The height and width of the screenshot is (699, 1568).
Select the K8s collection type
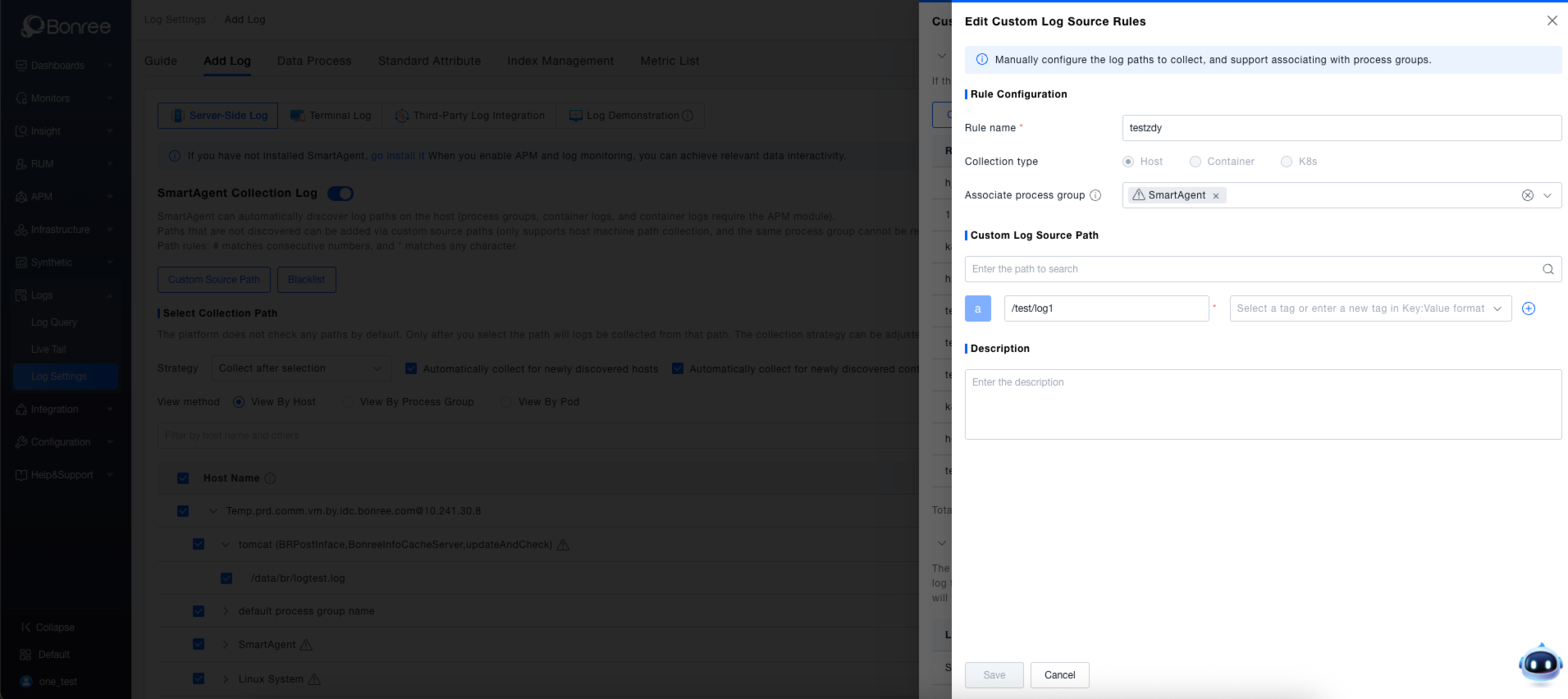(x=1287, y=162)
